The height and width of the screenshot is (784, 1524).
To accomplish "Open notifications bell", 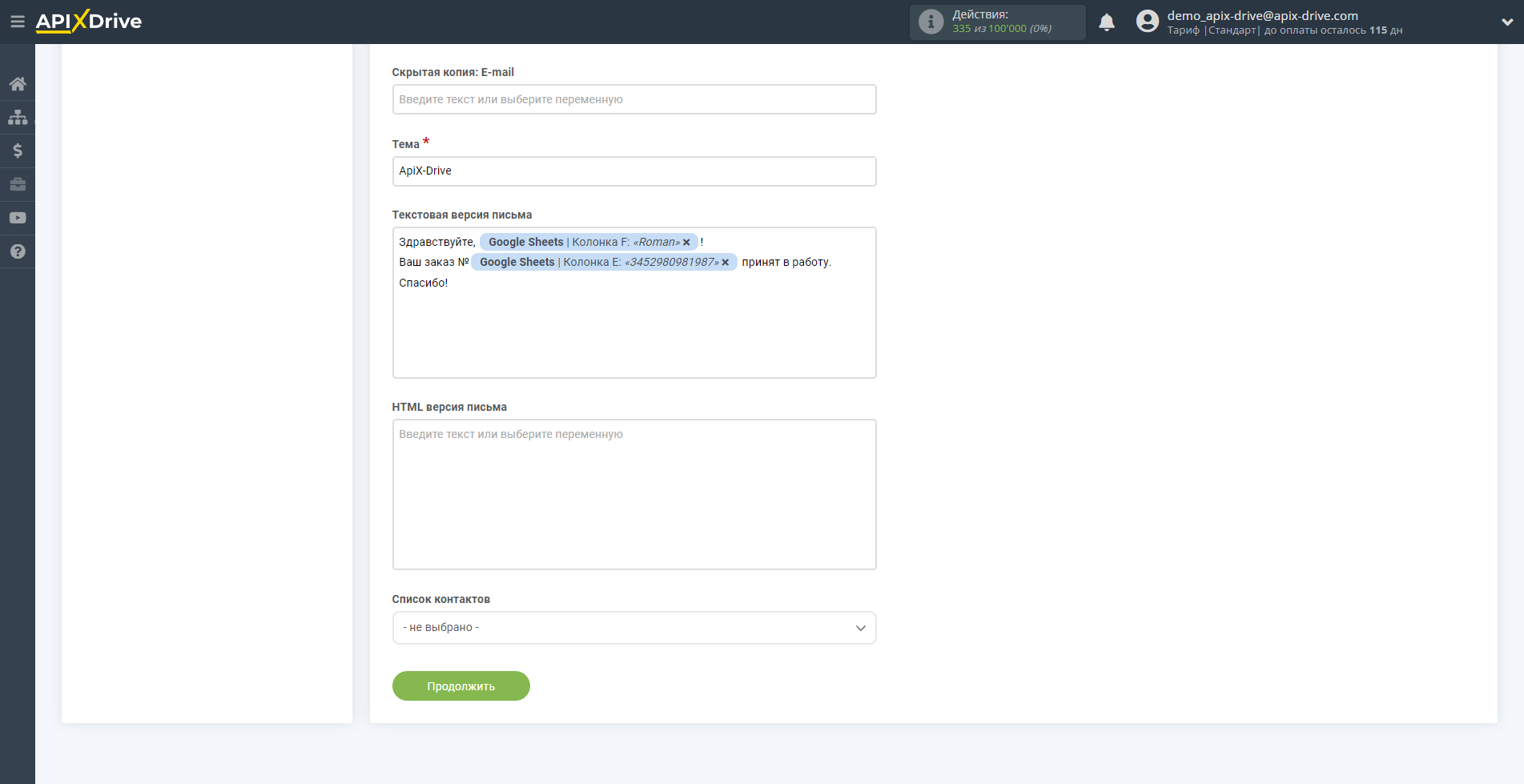I will click(1107, 22).
